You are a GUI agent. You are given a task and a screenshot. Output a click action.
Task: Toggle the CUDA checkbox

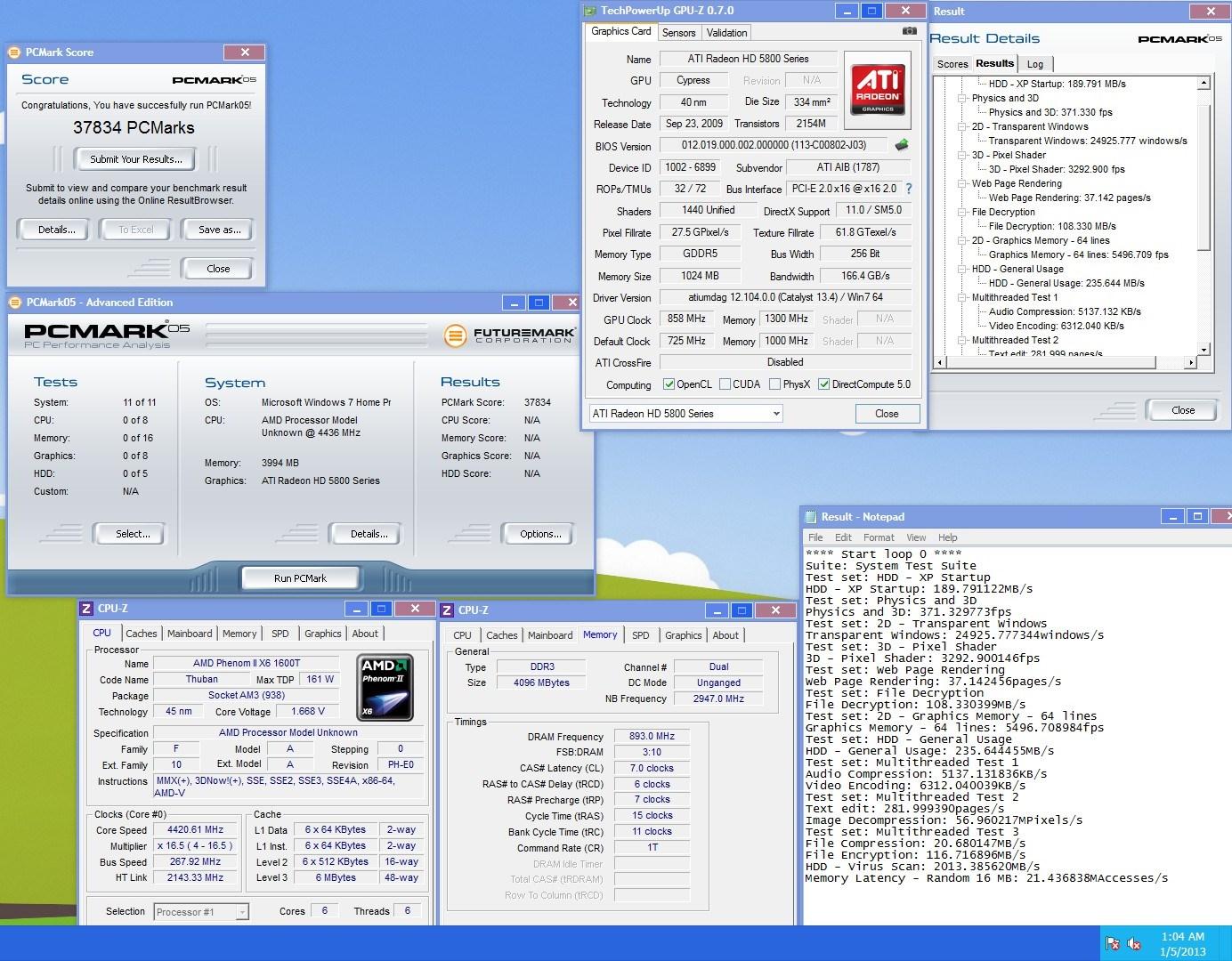coord(725,384)
